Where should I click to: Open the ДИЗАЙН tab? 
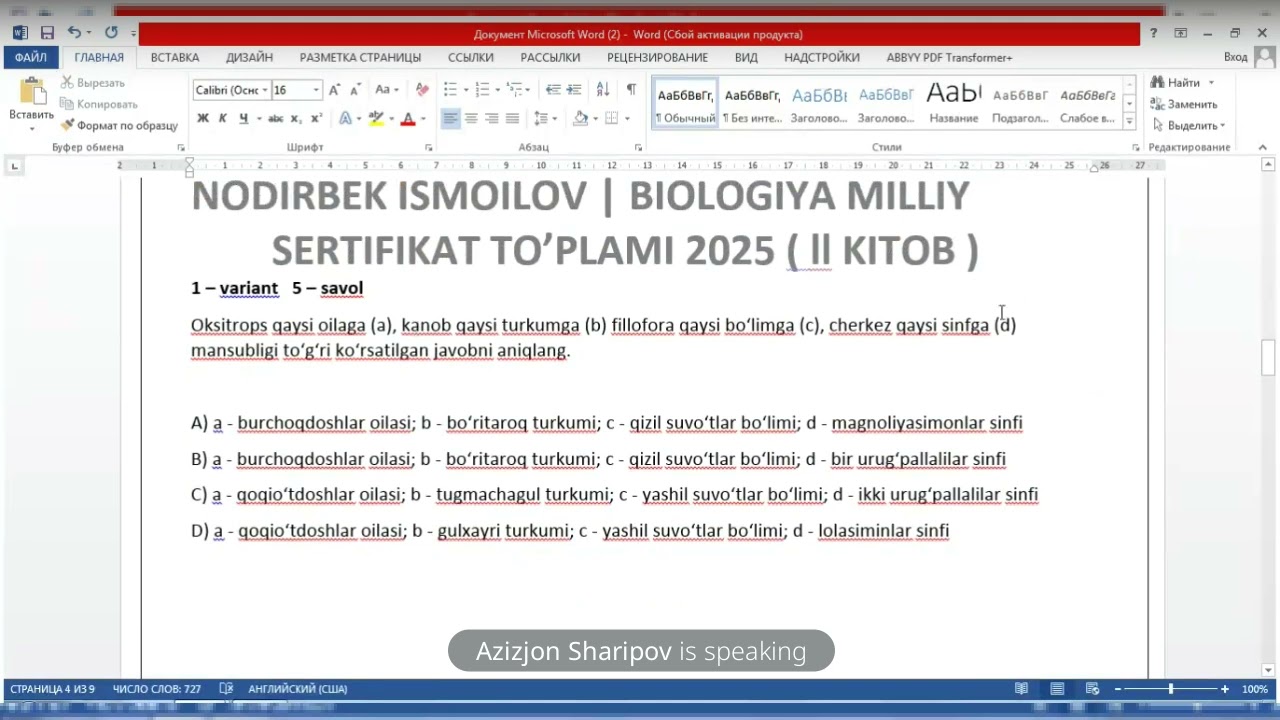[249, 57]
